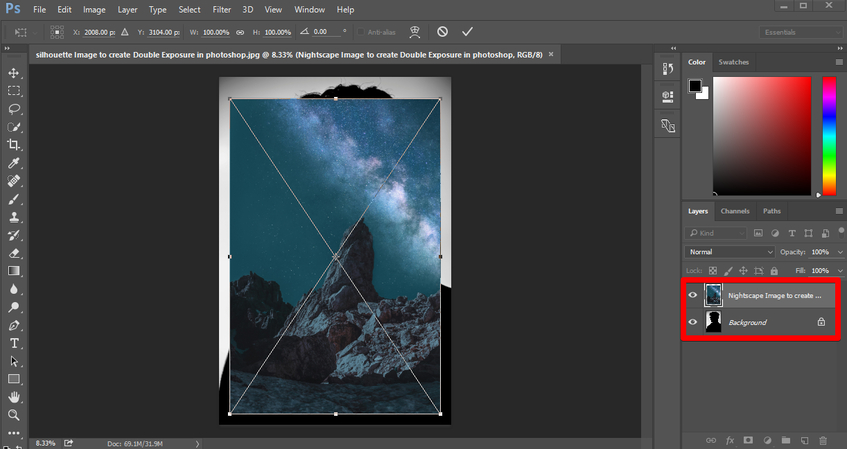Select the Blur tool
The image size is (847, 449).
[14, 289]
